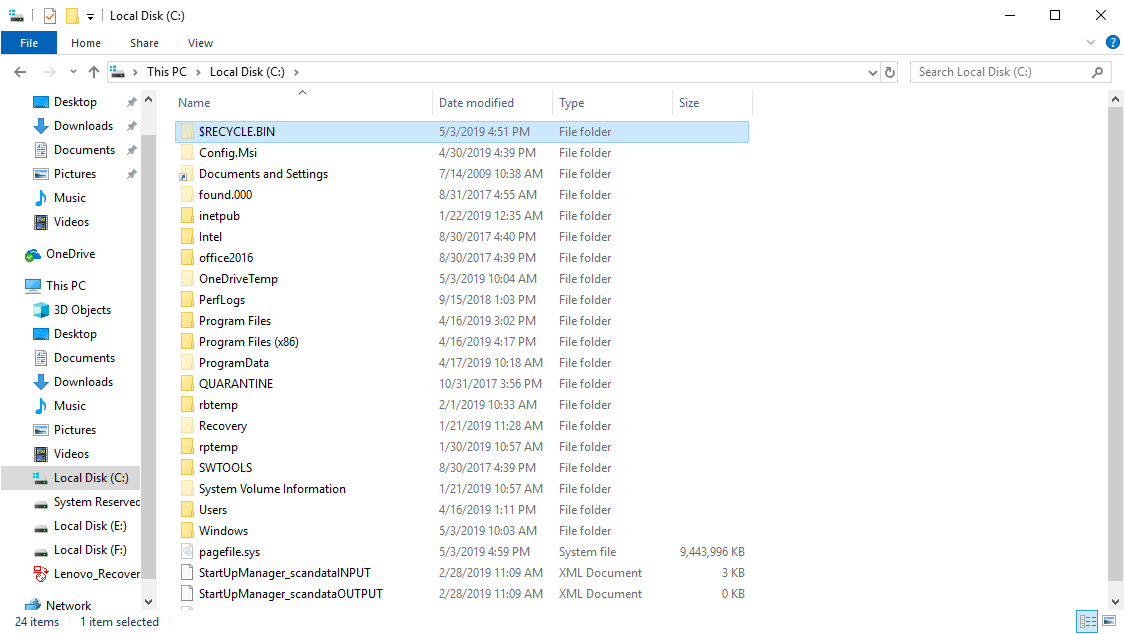Viewport: 1125px width, 634px height.
Task: Select the StartUpManager_scandataINPUT file icon
Action: click(x=187, y=572)
